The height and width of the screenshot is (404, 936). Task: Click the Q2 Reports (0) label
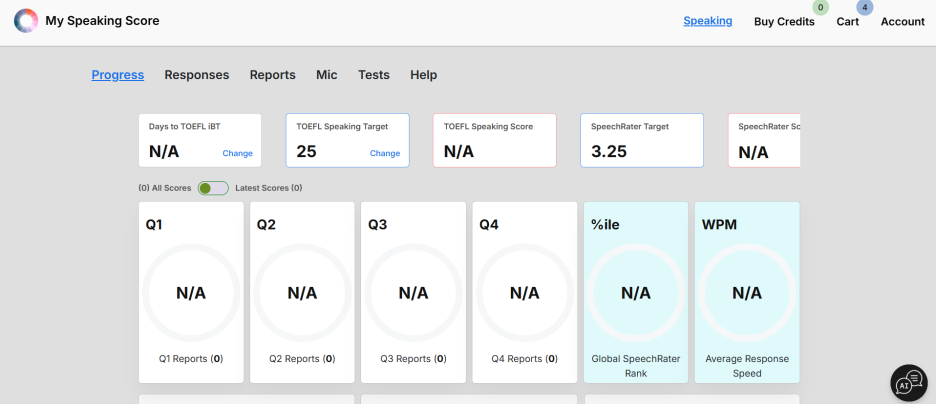pyautogui.click(x=302, y=359)
